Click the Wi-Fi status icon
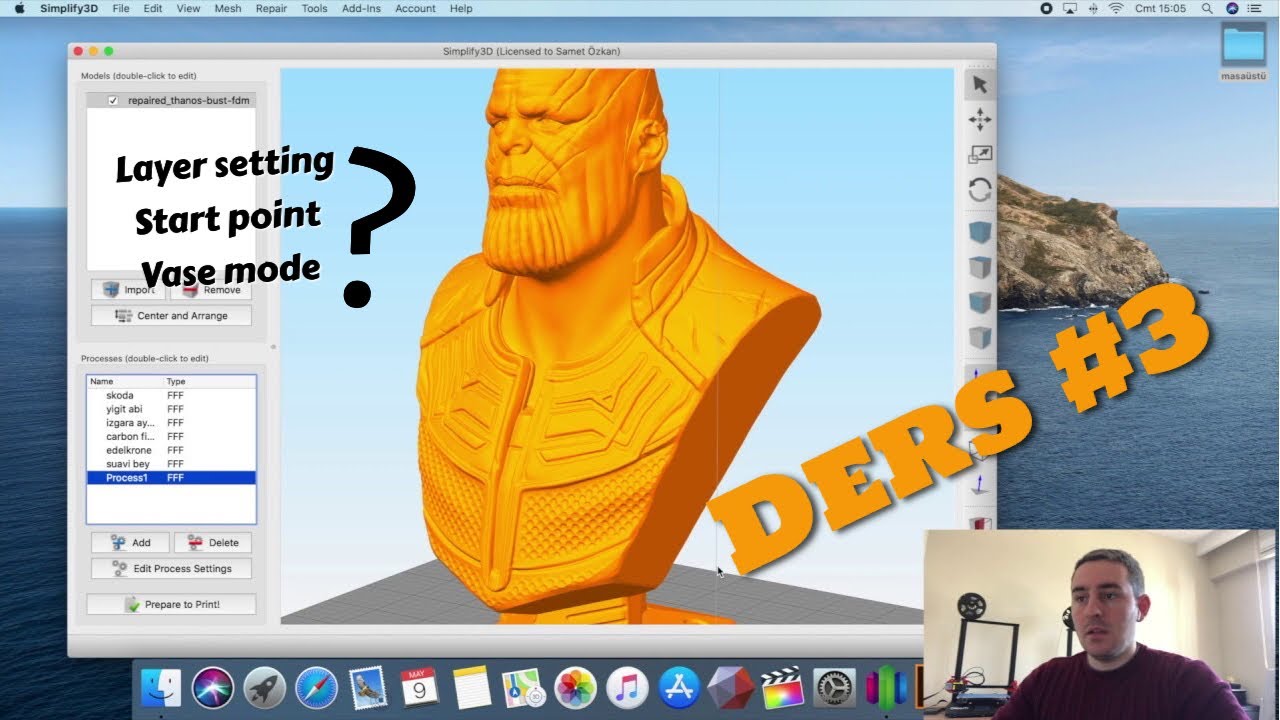 pos(1116,8)
